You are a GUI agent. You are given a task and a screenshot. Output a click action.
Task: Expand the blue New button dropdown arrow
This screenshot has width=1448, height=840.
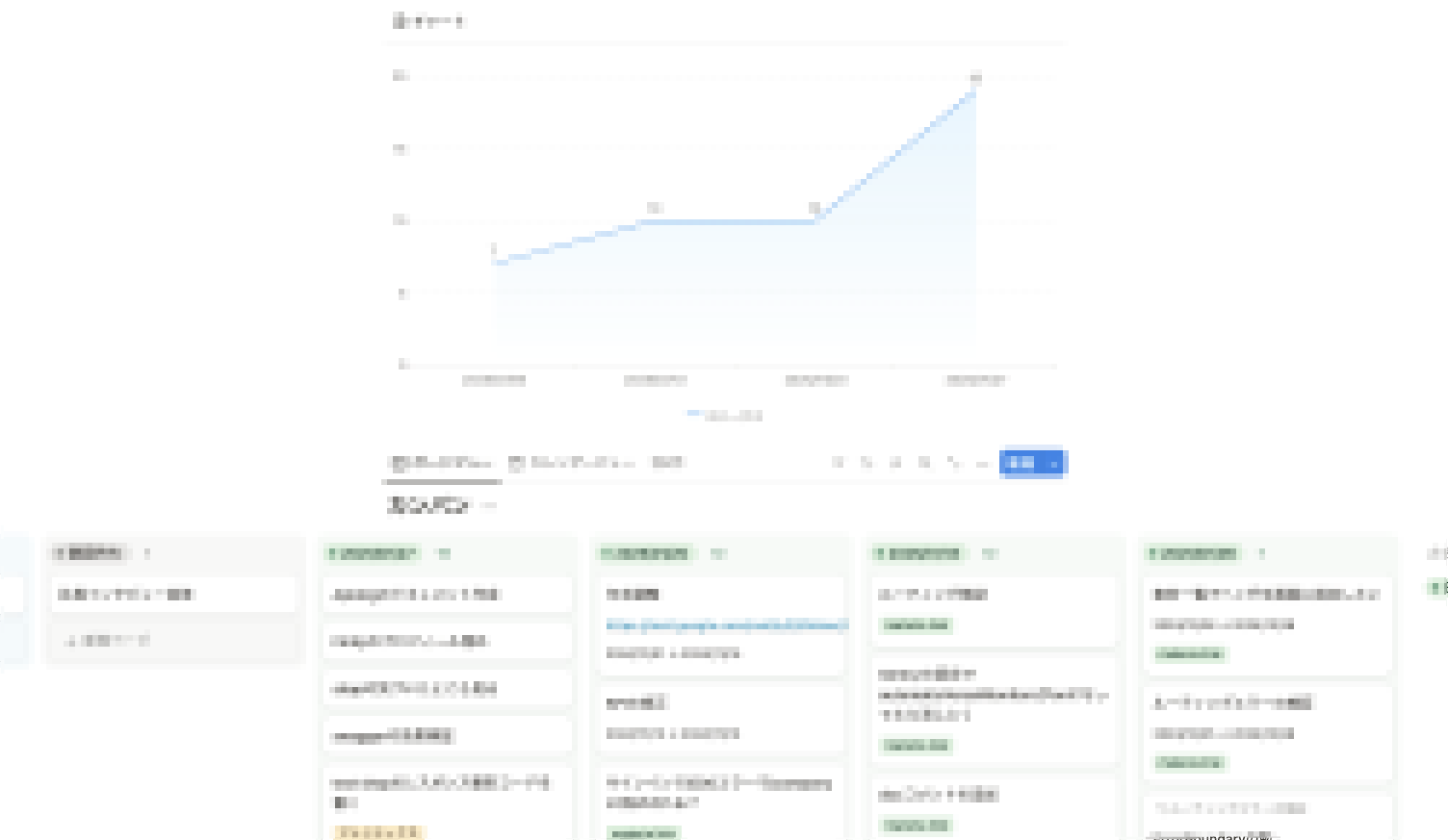(1054, 463)
